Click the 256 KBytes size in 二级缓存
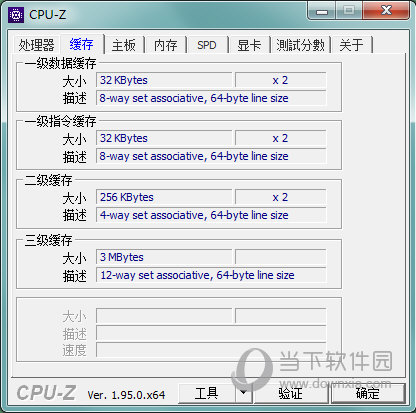Screen dimensions: 416x413 [x=164, y=197]
